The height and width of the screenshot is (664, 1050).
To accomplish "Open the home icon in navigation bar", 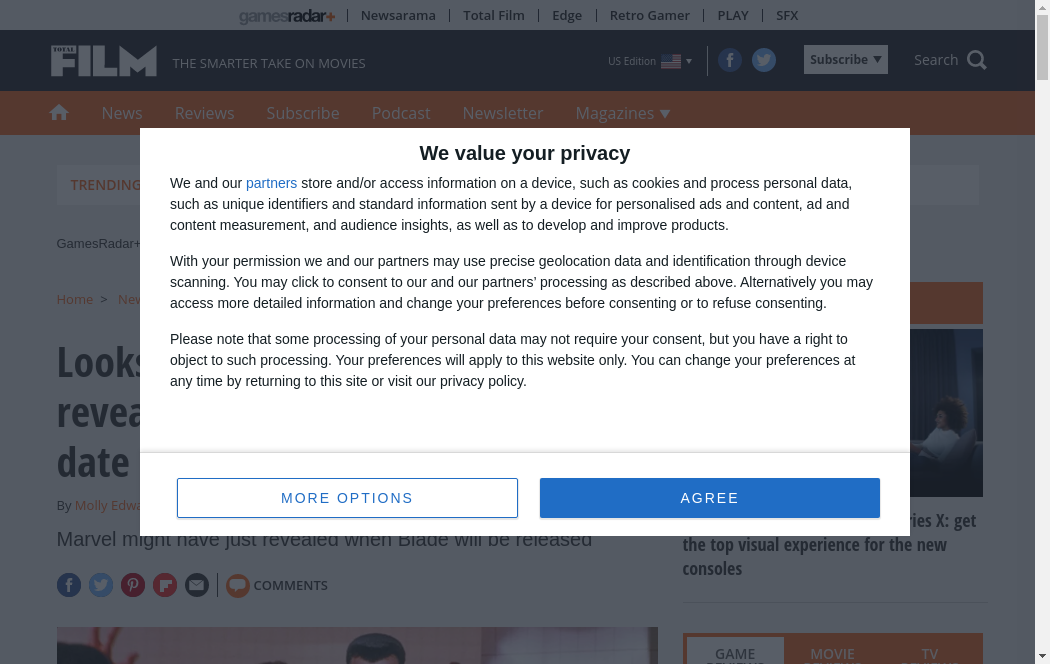I will point(59,113).
